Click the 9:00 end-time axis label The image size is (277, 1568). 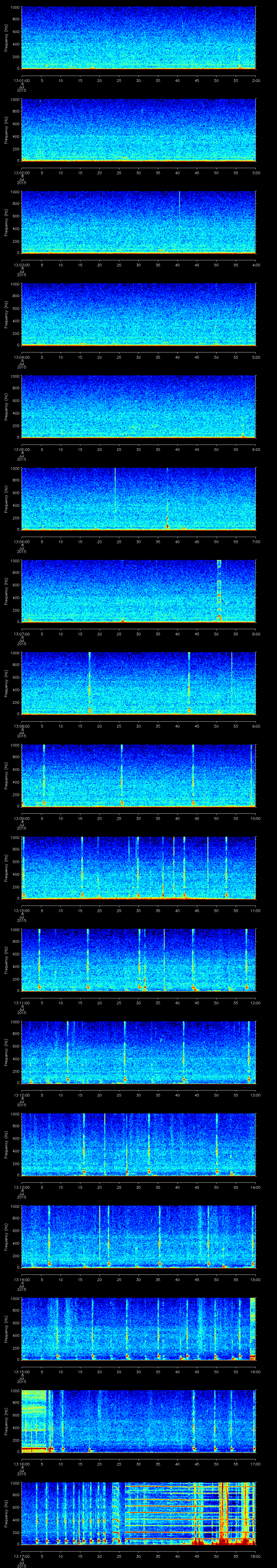click(256, 726)
